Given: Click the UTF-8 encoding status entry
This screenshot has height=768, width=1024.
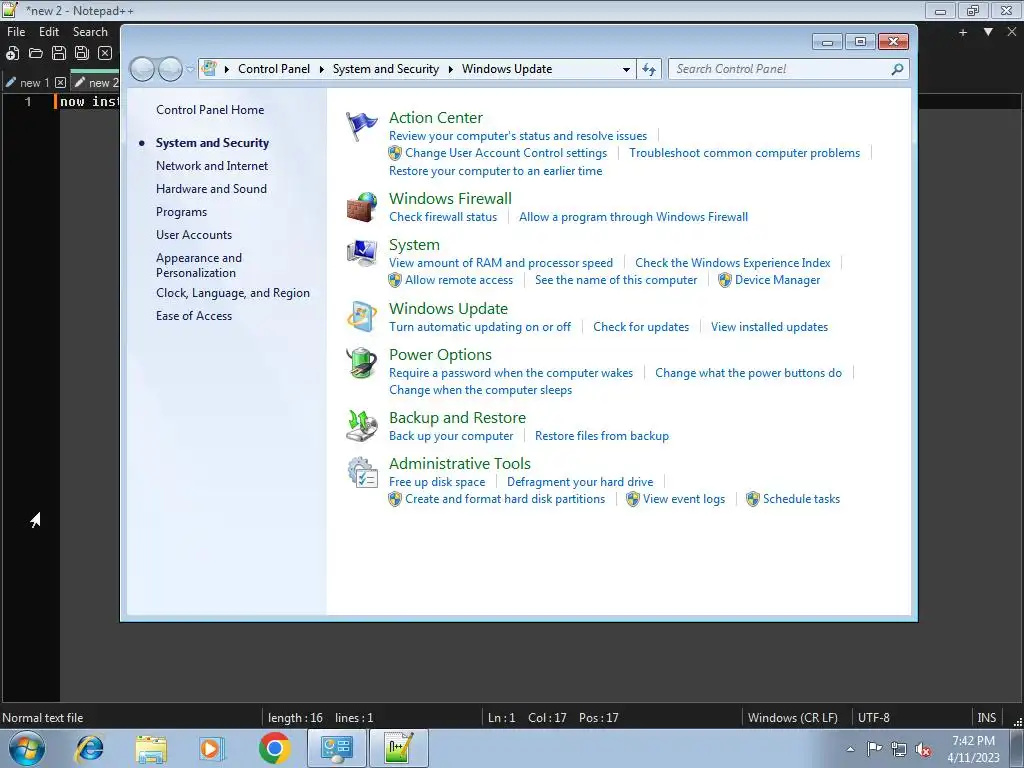Looking at the screenshot, I should 873,718.
